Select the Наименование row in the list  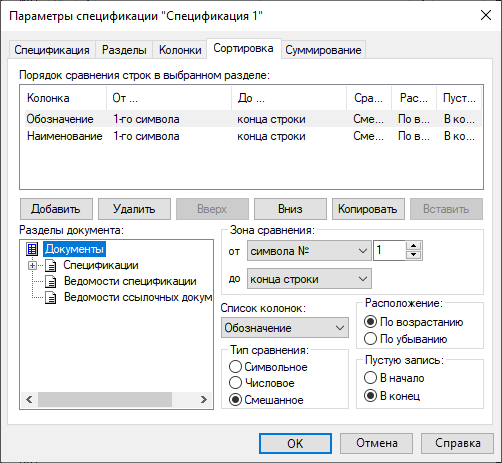(253, 136)
